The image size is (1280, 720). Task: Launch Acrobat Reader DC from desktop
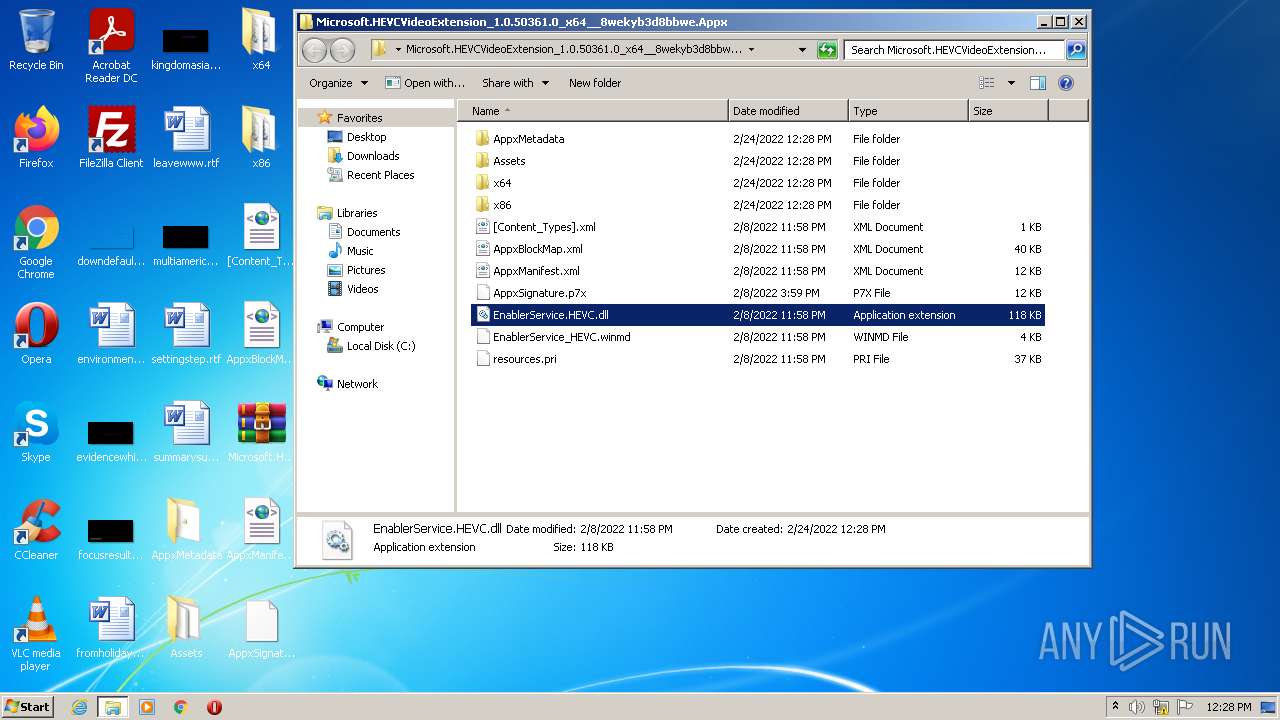[x=111, y=46]
